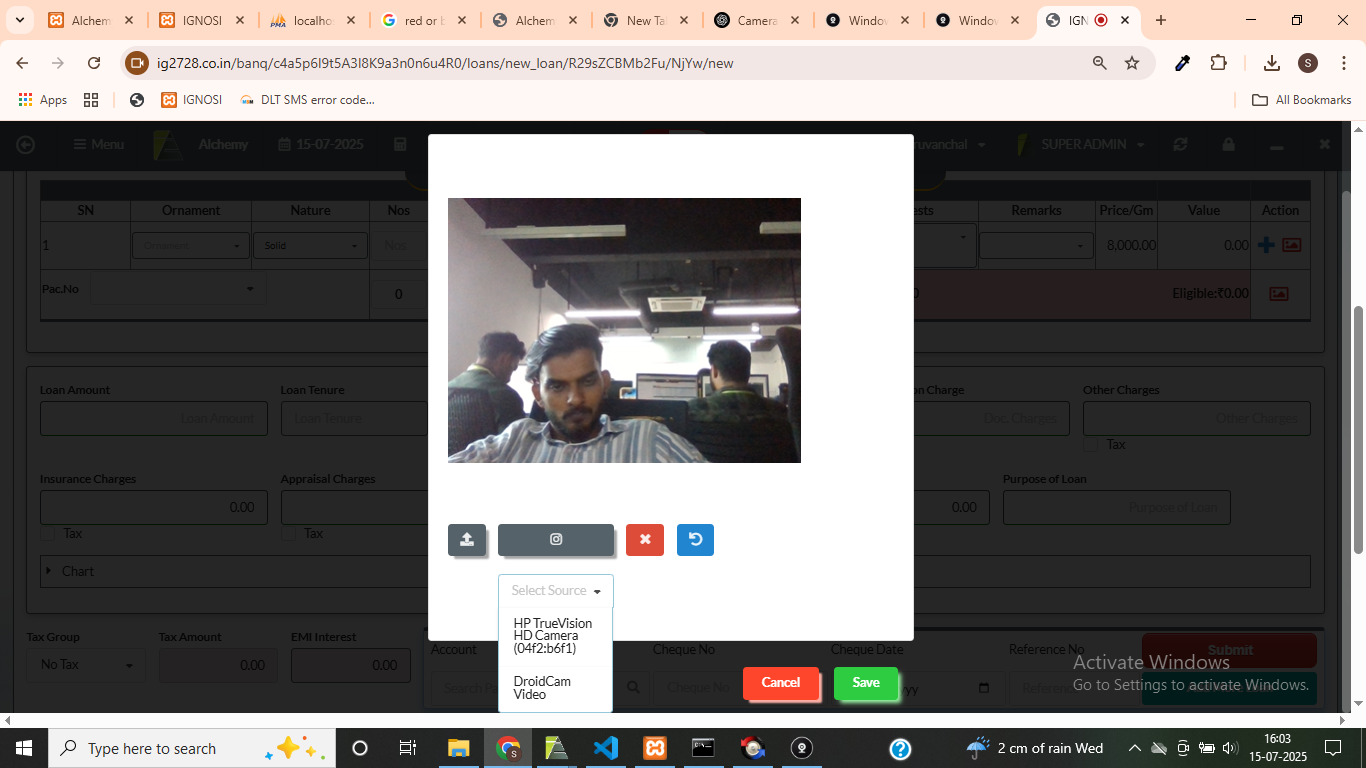Click the blue undo reset button
Image resolution: width=1366 pixels, height=768 pixels.
(x=695, y=540)
